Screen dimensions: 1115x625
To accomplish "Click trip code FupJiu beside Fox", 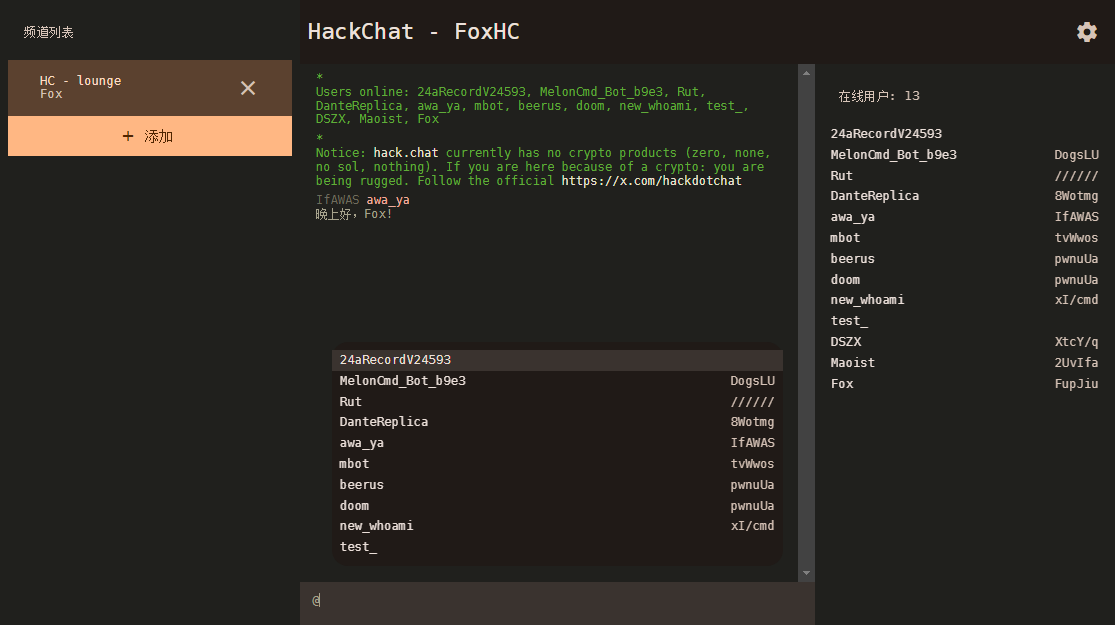I will click(x=1076, y=384).
